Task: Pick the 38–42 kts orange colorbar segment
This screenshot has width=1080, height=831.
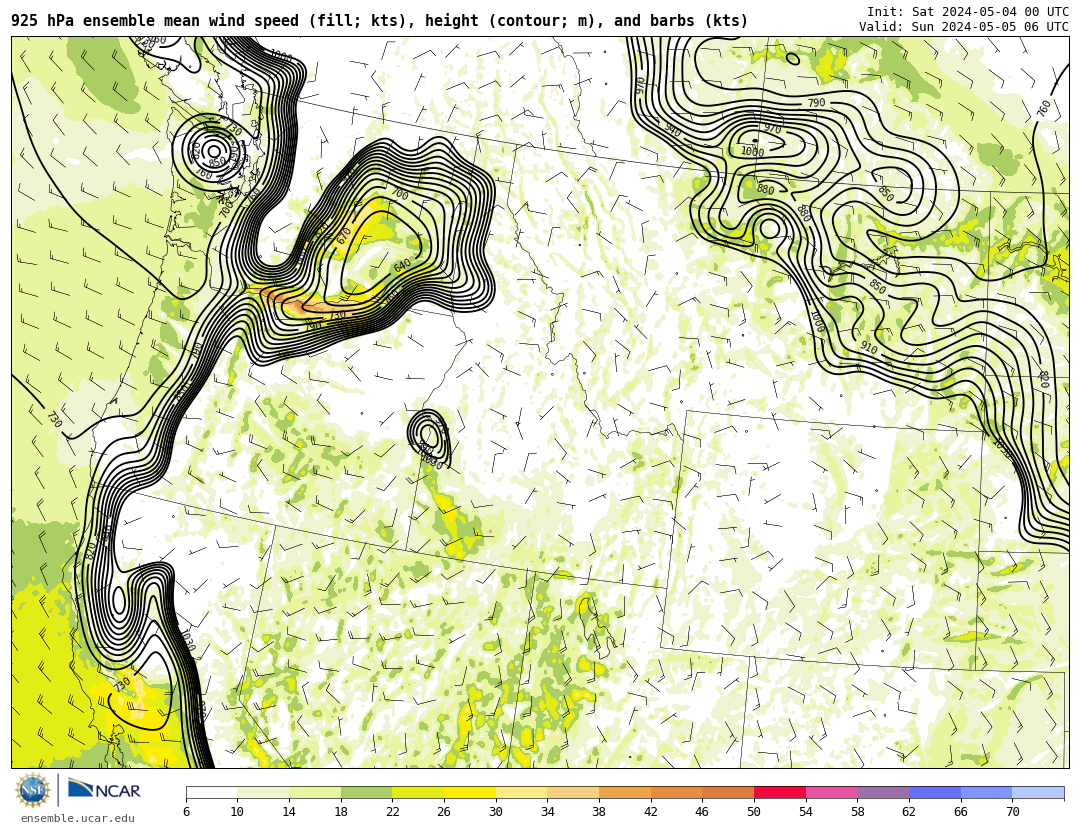Action: tap(625, 792)
